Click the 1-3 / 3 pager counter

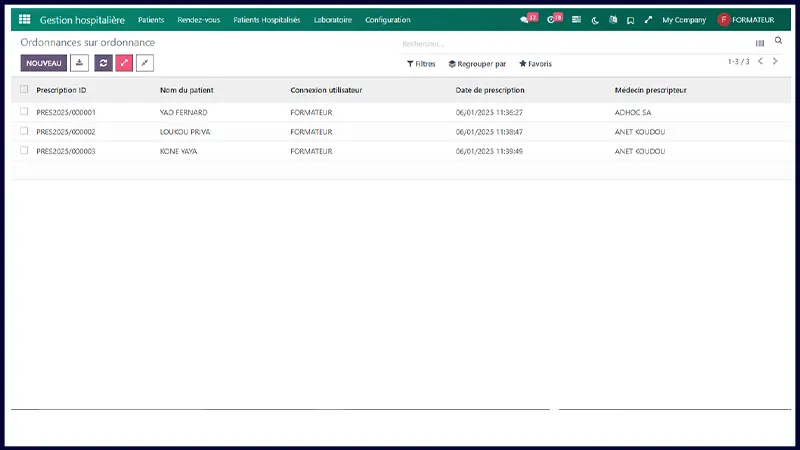738,61
